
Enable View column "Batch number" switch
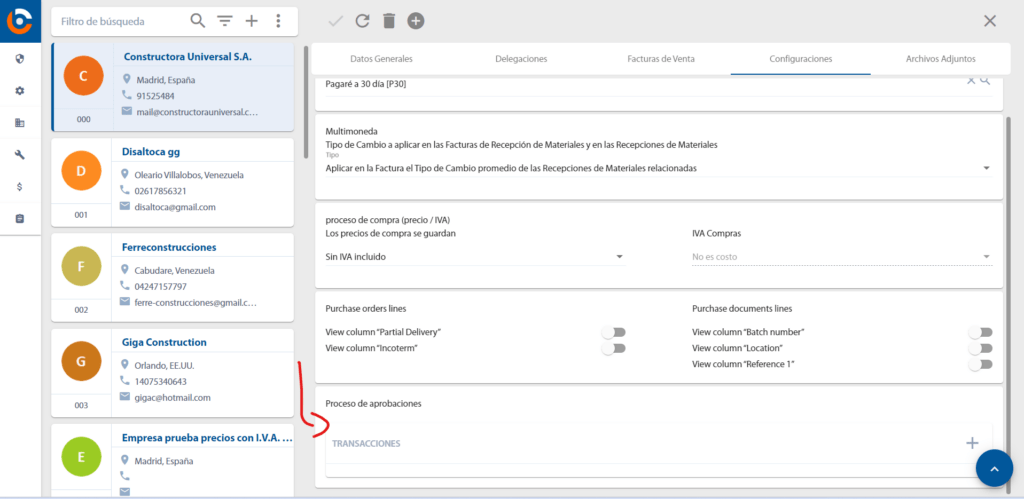click(x=980, y=332)
